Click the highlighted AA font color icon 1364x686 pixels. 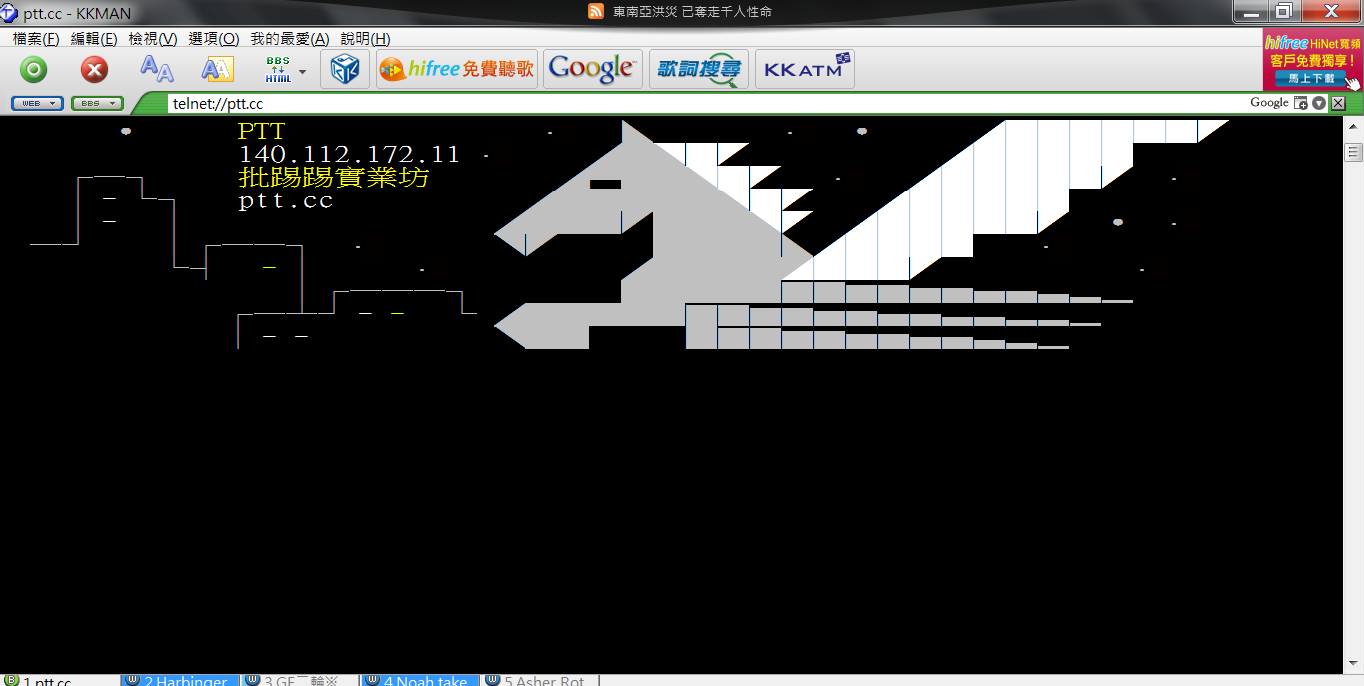217,69
